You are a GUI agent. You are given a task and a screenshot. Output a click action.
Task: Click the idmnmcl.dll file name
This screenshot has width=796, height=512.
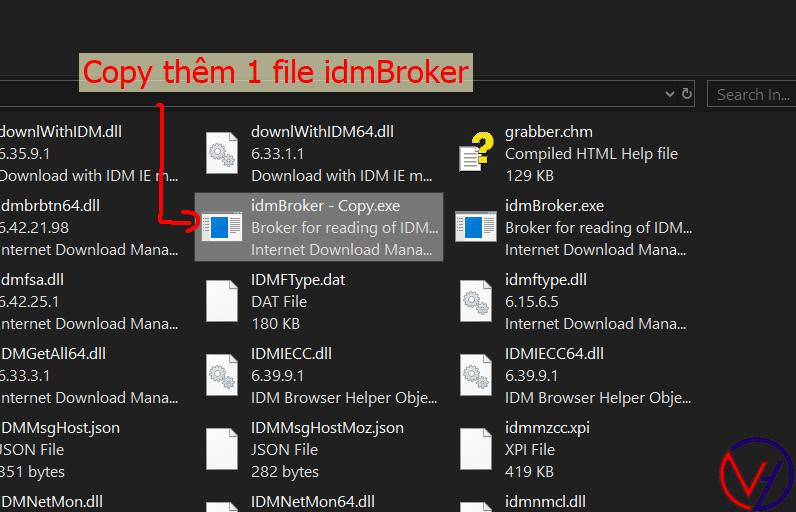tap(545, 501)
